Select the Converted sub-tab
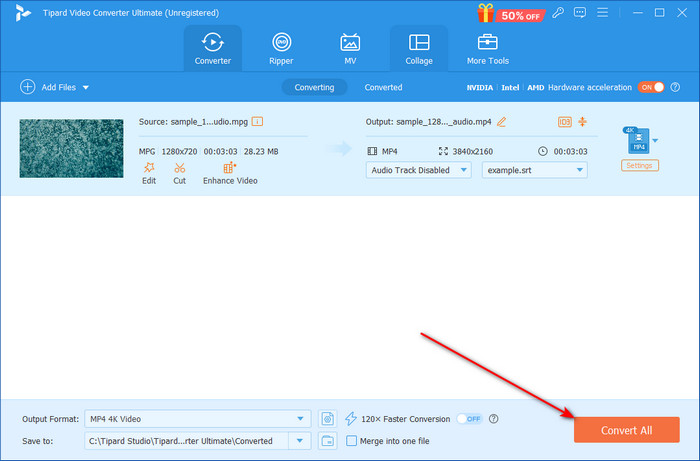 point(383,87)
